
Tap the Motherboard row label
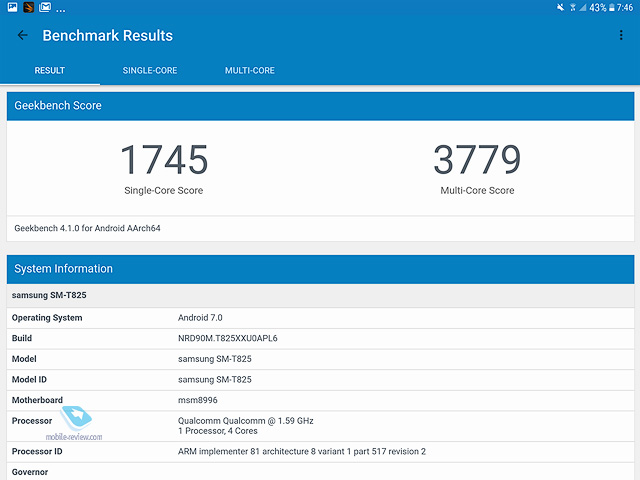[37, 400]
